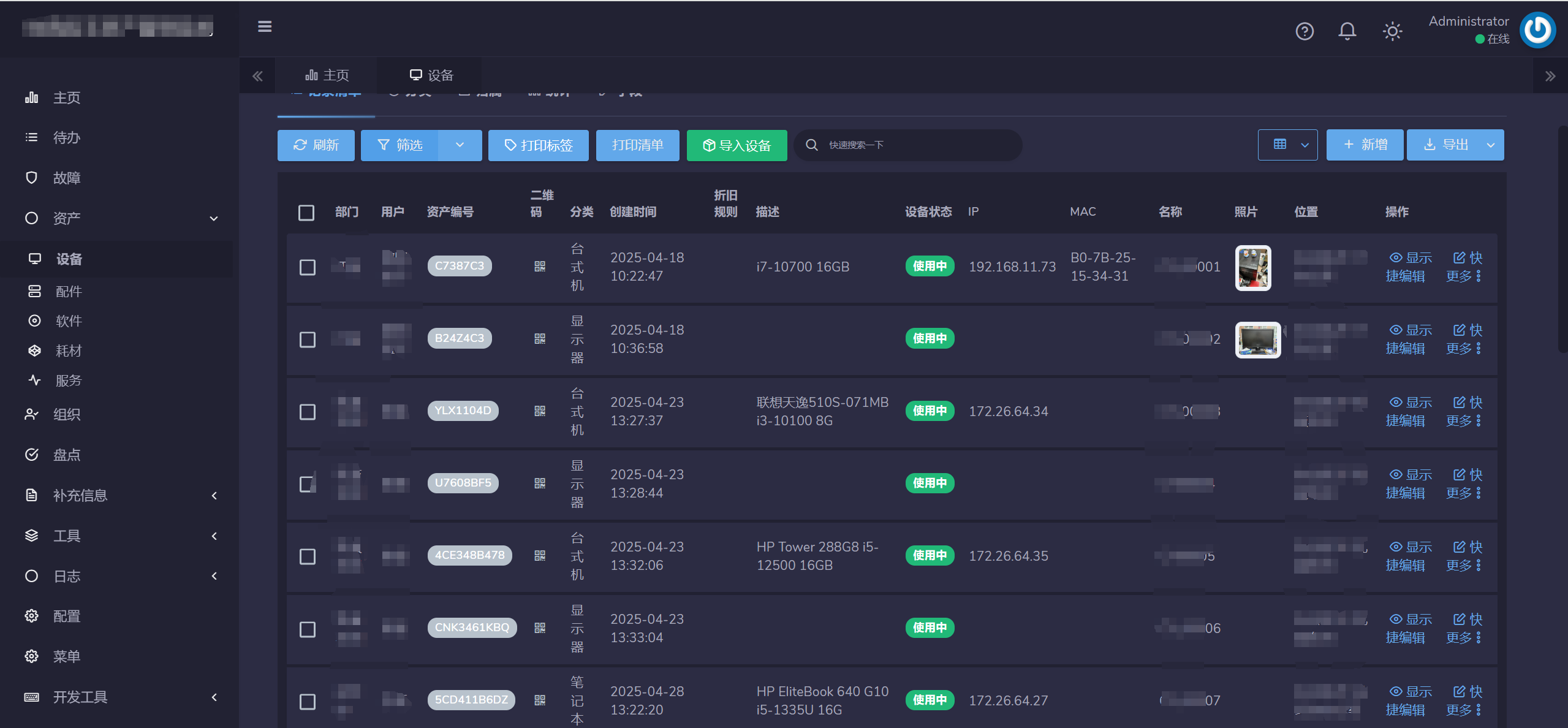Viewport: 1568px width, 728px height.
Task: Open the 筛选 filter dropdown arrow
Action: tap(460, 145)
